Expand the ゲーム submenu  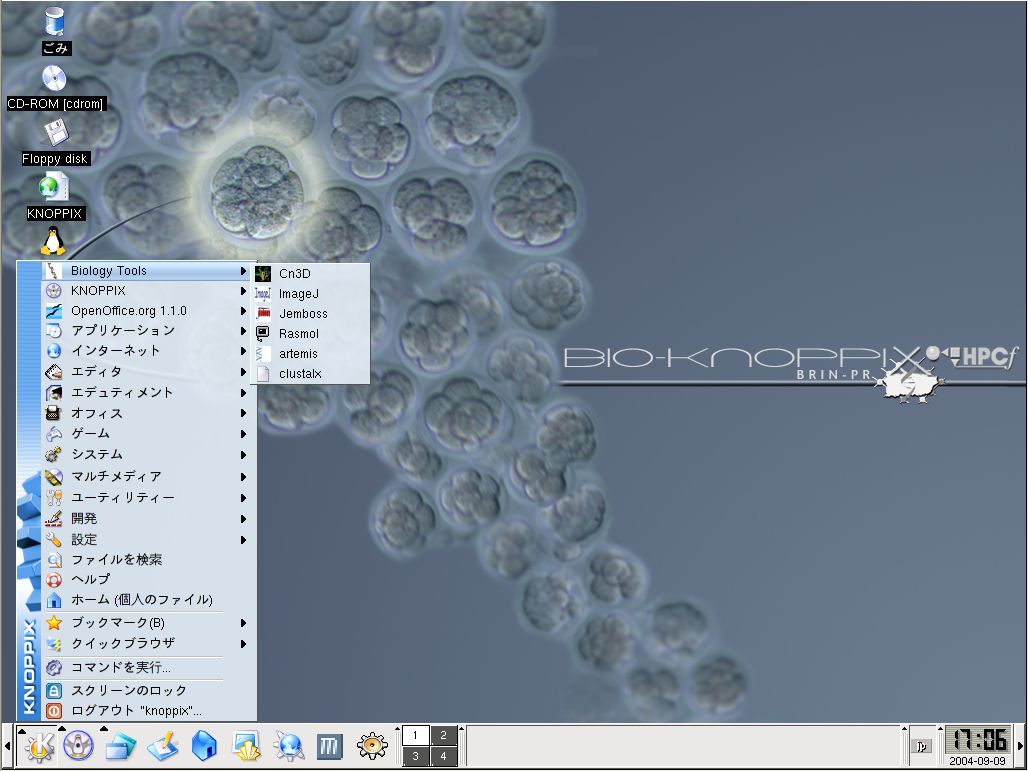coord(149,434)
